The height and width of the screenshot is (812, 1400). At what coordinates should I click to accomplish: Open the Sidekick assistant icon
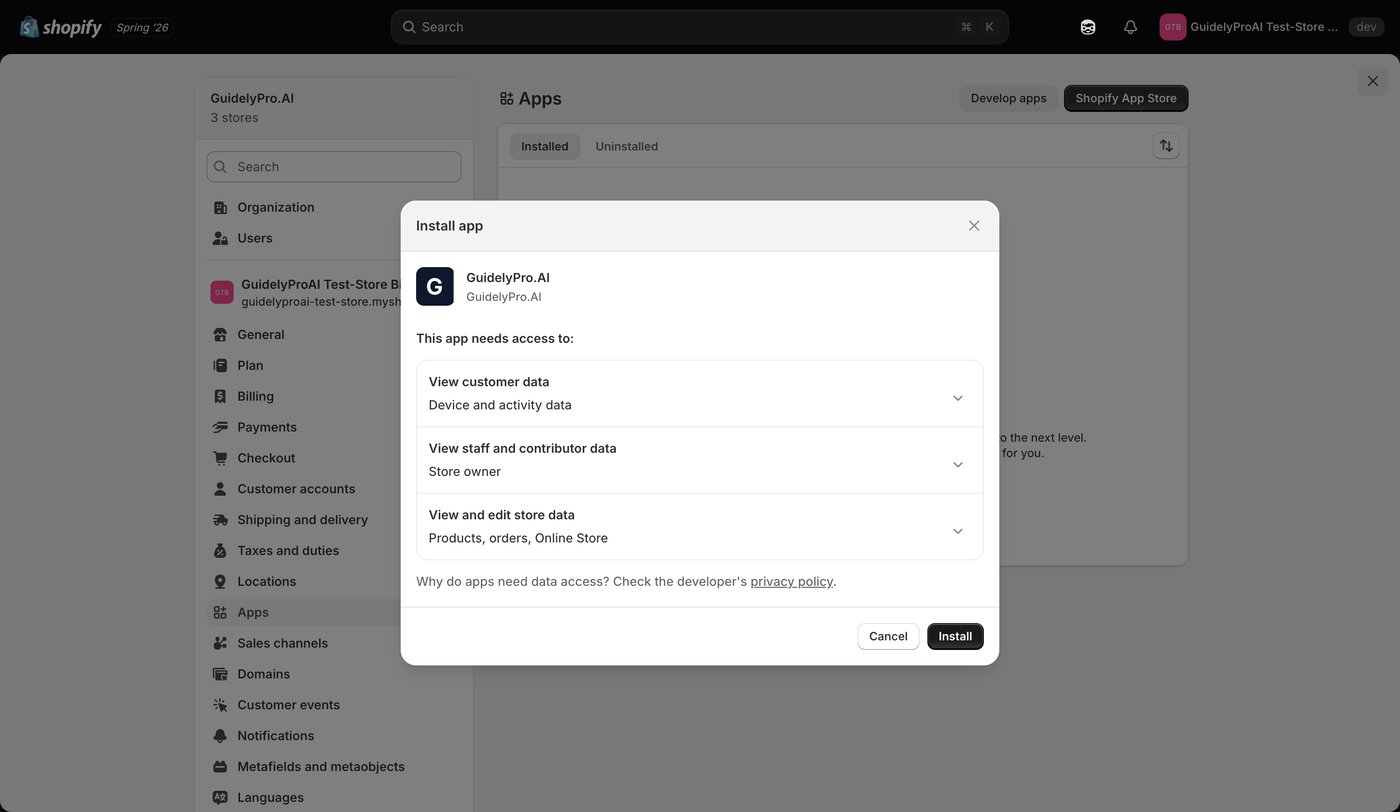(x=1088, y=27)
